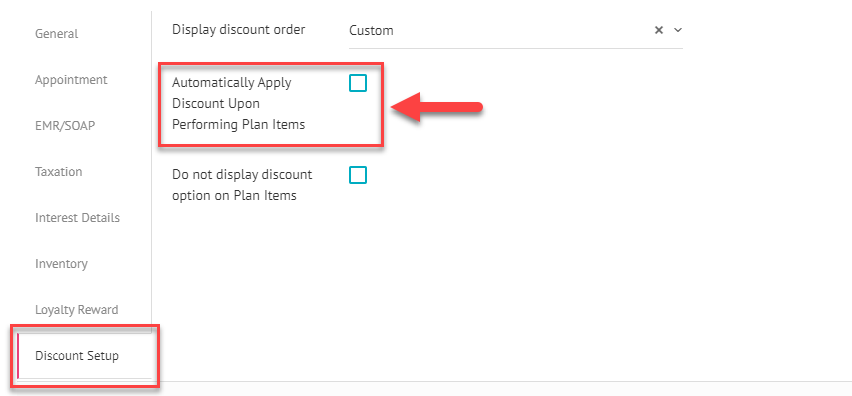Click the pink active indicator beside Discount Setup
This screenshot has height=396, width=852.
tap(18, 356)
